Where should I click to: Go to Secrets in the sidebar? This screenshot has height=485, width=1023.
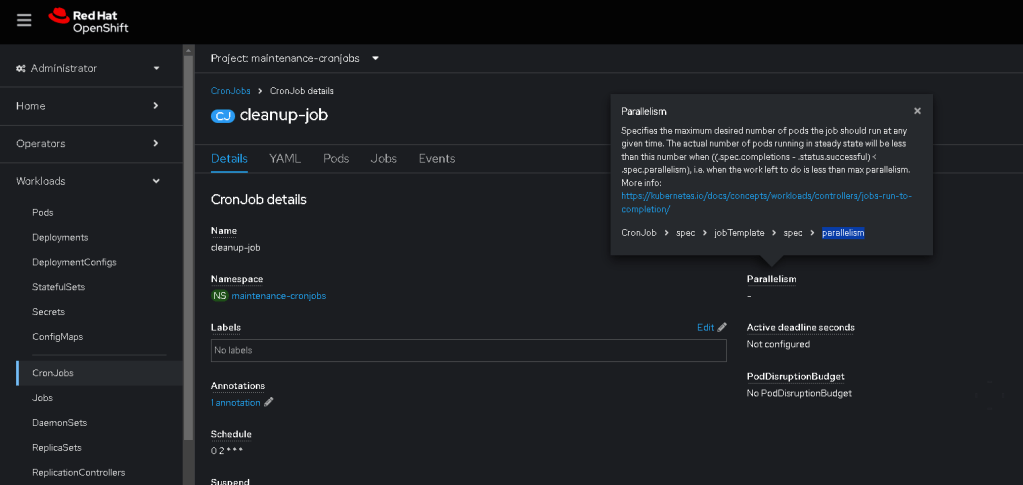(48, 312)
